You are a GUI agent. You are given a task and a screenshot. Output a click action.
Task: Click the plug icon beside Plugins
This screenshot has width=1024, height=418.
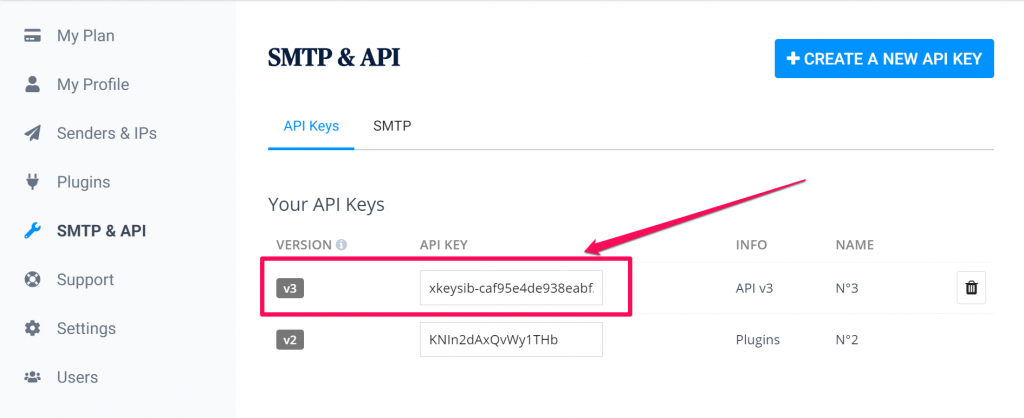click(32, 182)
